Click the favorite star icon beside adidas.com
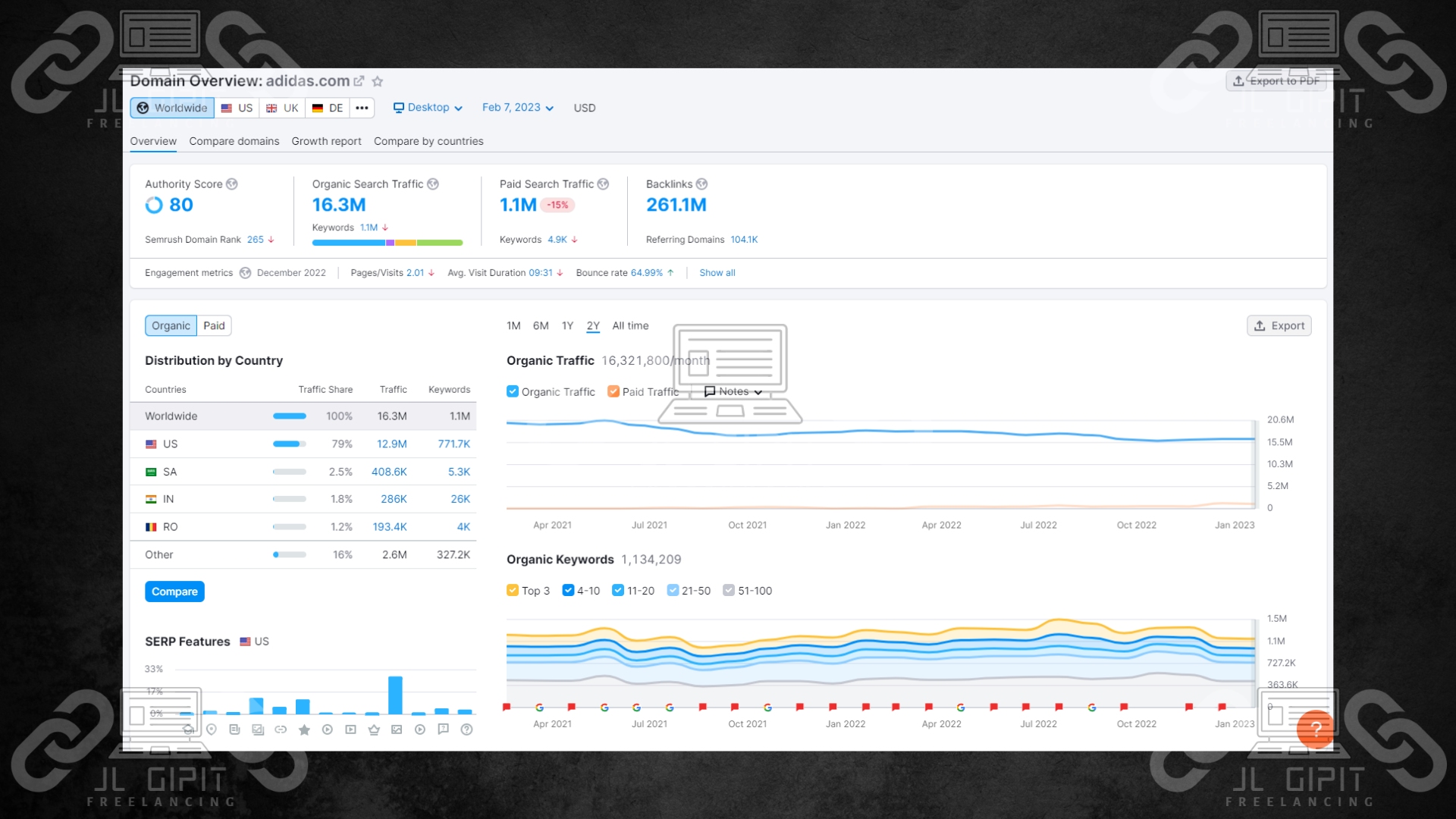The image size is (1456, 819). tap(378, 81)
